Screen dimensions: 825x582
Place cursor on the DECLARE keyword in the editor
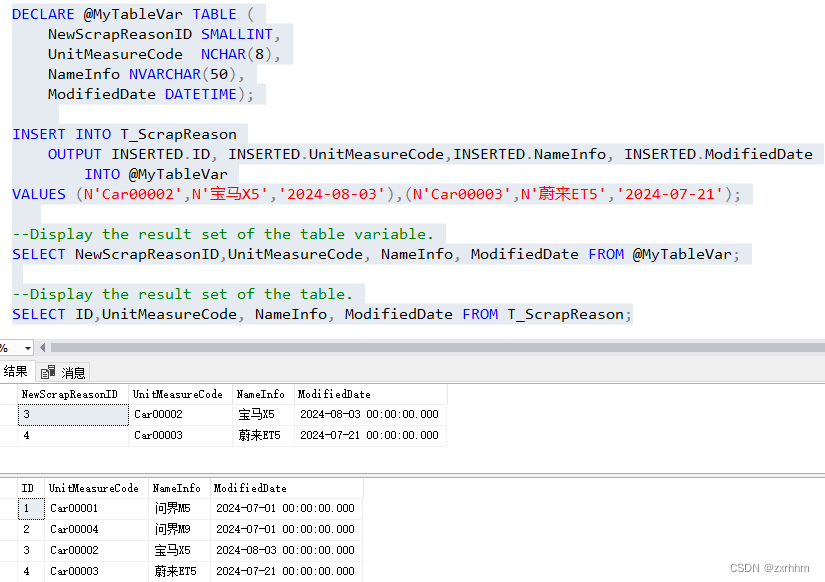coord(41,13)
